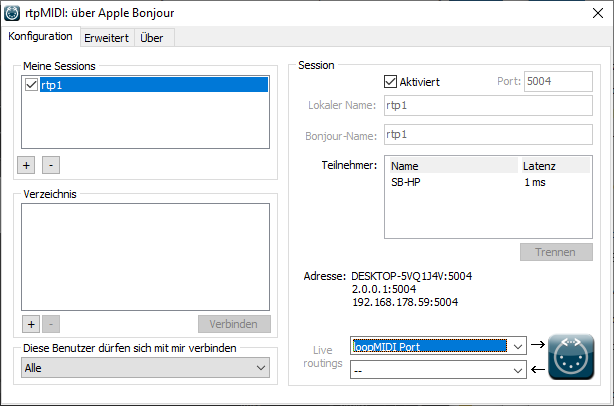The width and height of the screenshot is (614, 406).
Task: Switch to the Erweitert tab
Action: pyautogui.click(x=104, y=37)
